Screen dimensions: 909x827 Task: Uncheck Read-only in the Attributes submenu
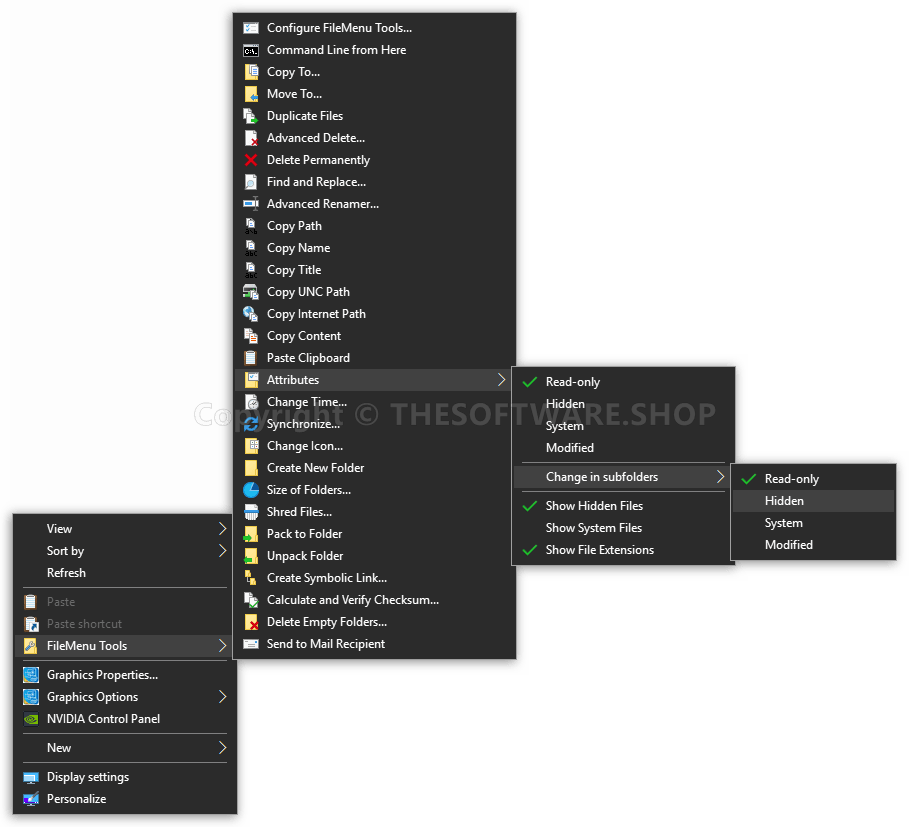(x=623, y=382)
